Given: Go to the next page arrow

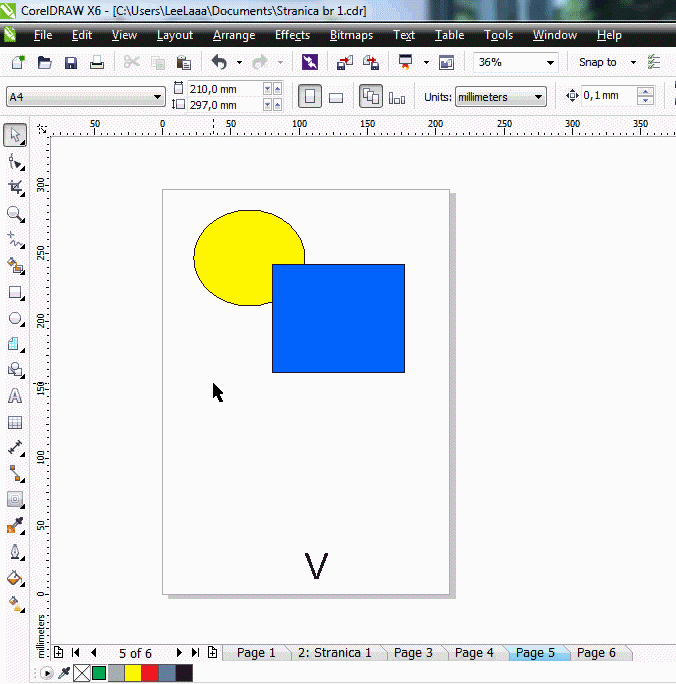Looking at the screenshot, I should [179, 653].
